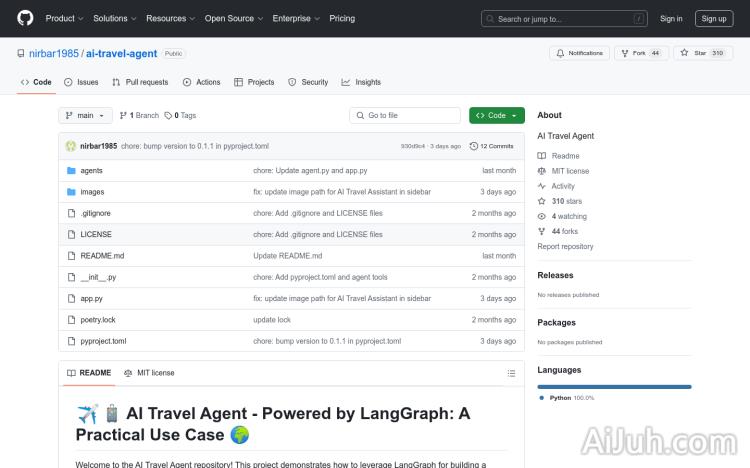Open the 'update lock' commit message

pyautogui.click(x=272, y=320)
